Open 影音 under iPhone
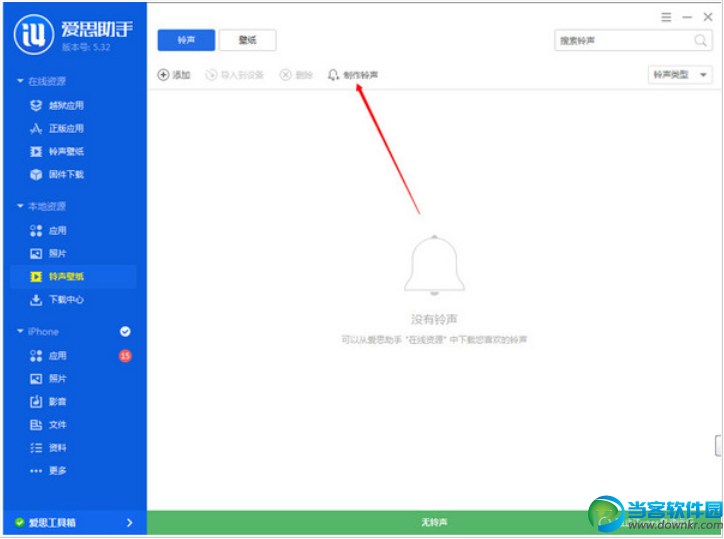Screen dimensions: 724x539 (48, 402)
